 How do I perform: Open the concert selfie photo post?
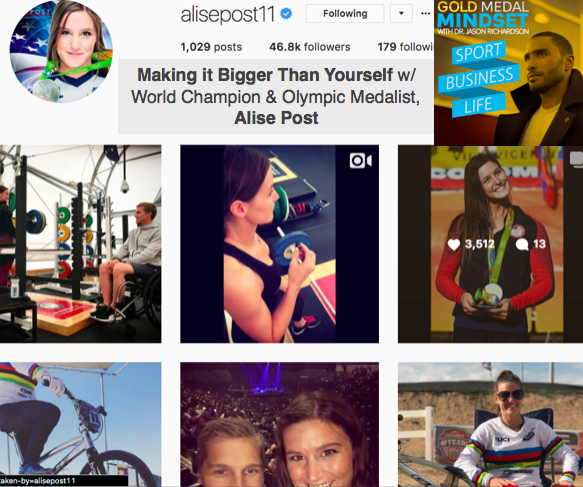(280, 425)
